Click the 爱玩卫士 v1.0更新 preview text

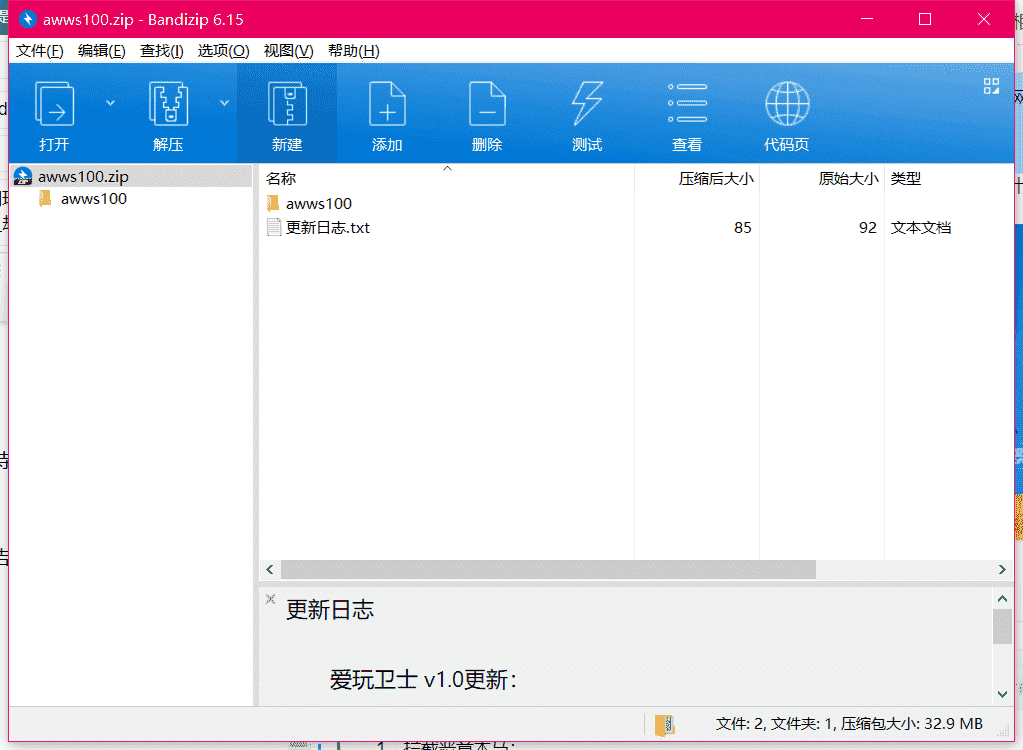pyautogui.click(x=423, y=680)
